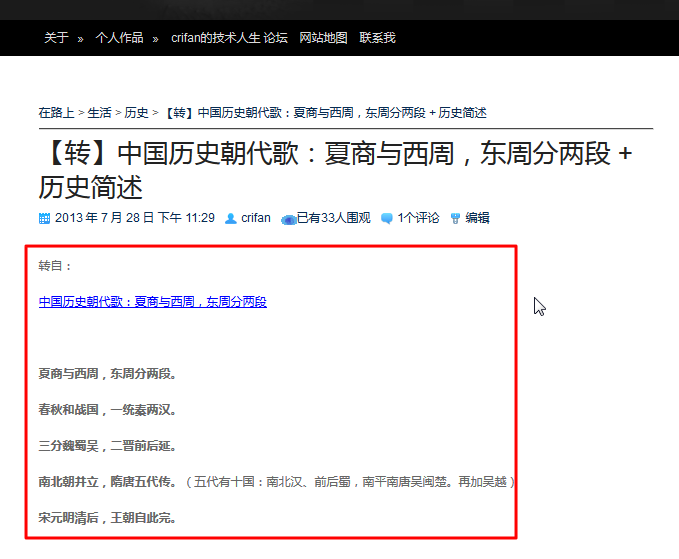679x559 pixels.
Task: Go to 历史 breadcrumb link
Action: [136, 113]
